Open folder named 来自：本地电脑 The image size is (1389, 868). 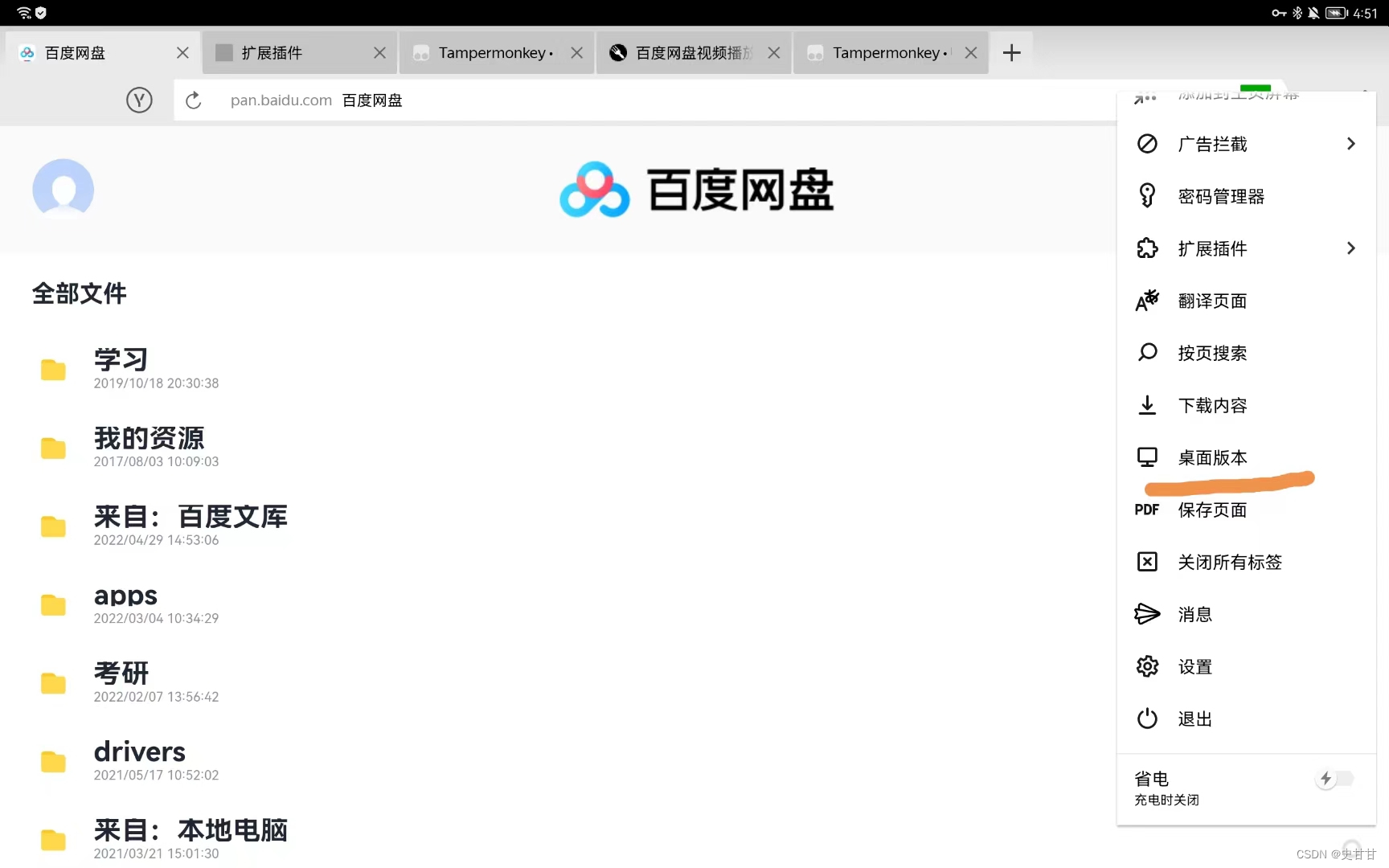click(x=191, y=829)
